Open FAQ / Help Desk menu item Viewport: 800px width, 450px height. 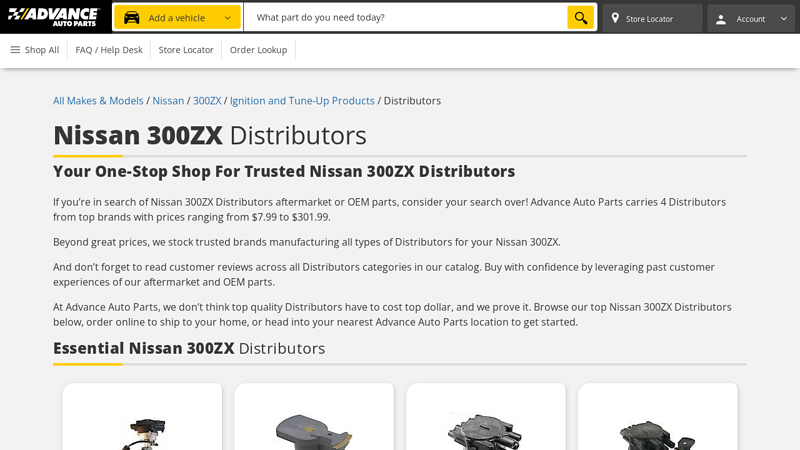click(x=109, y=50)
